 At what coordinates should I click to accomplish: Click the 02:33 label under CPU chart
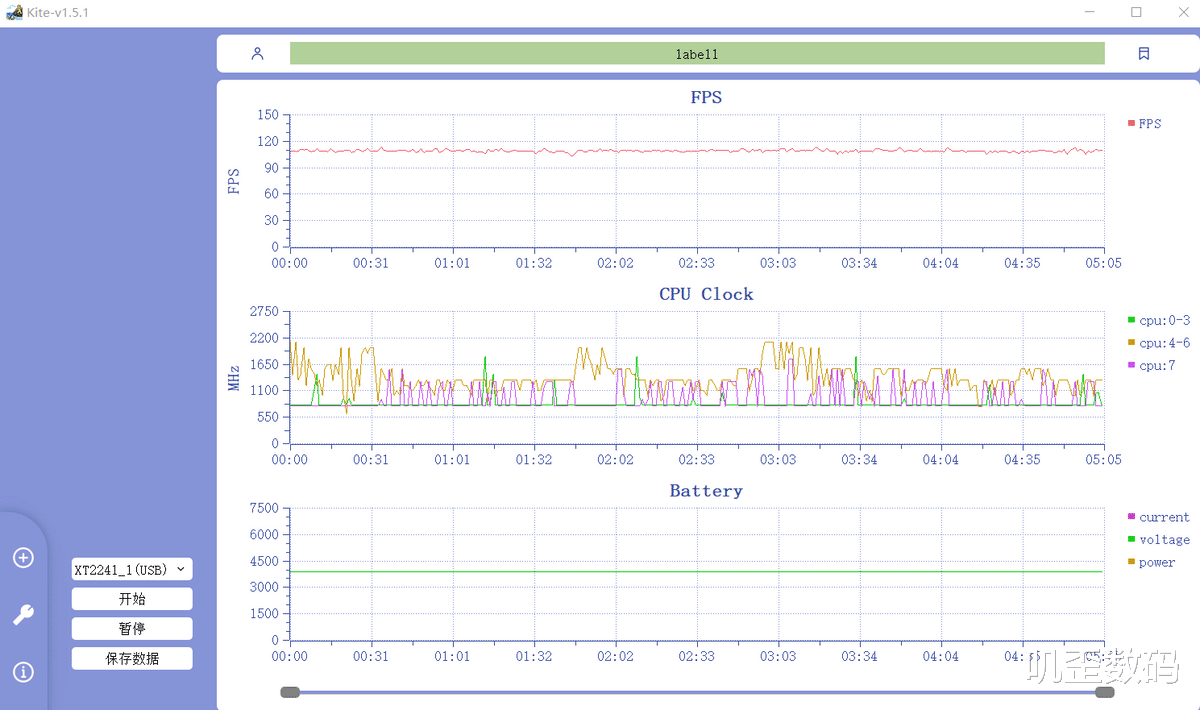697,460
